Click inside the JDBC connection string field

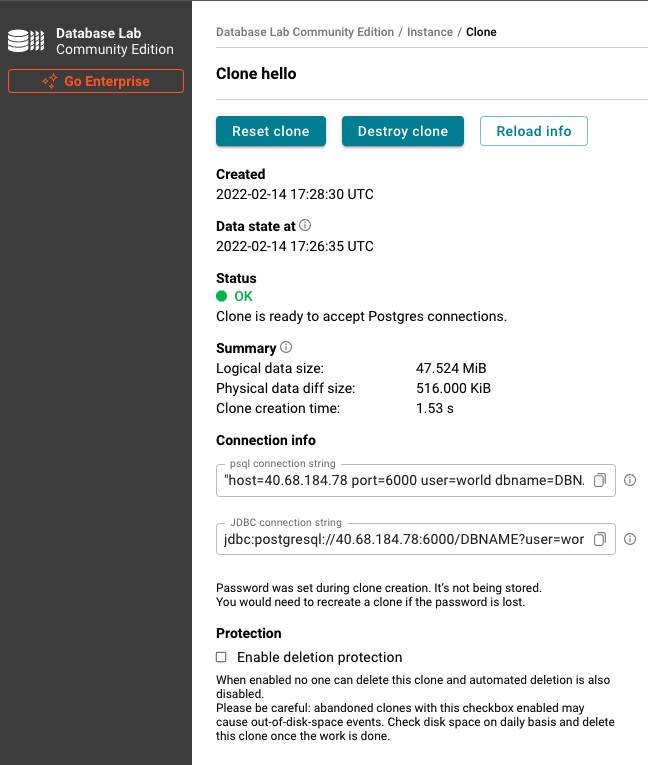tap(404, 539)
